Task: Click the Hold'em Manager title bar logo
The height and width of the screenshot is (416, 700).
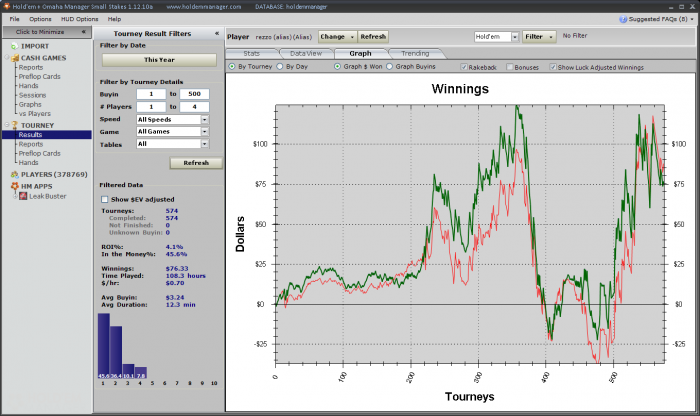Action: pos(6,6)
